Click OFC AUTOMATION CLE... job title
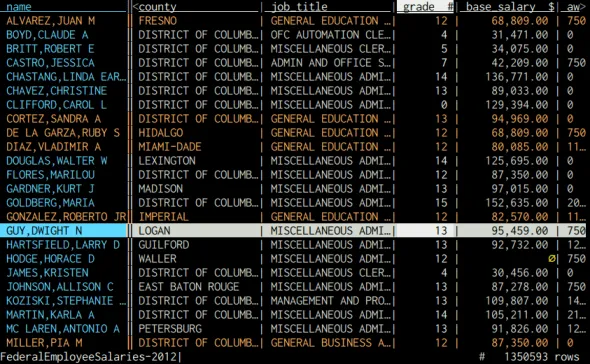The height and width of the screenshot is (364, 590). point(330,35)
